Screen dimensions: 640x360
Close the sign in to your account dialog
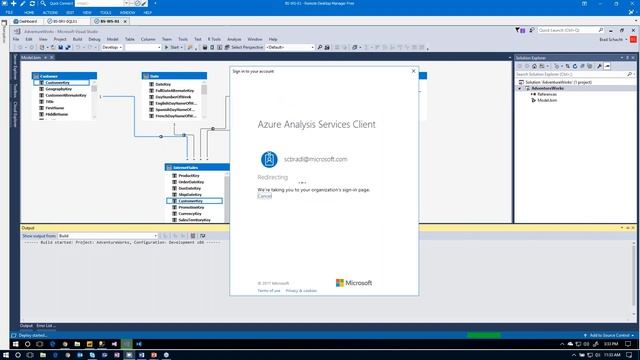click(x=413, y=71)
